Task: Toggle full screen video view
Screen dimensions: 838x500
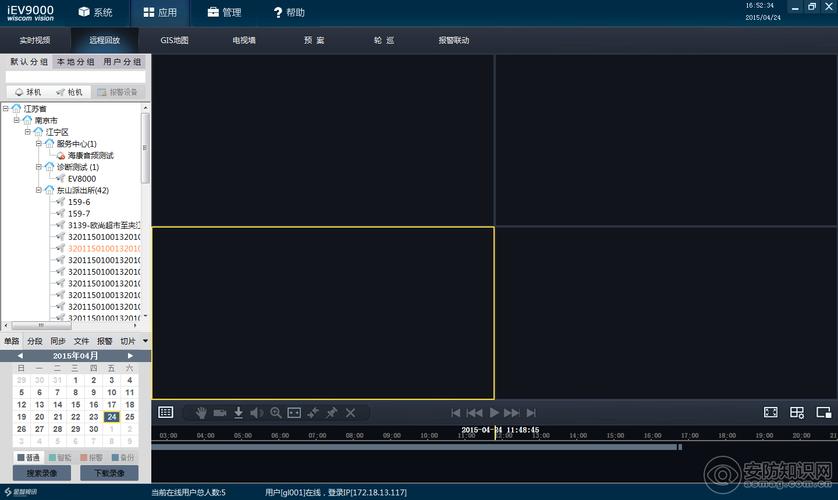Action: click(771, 412)
